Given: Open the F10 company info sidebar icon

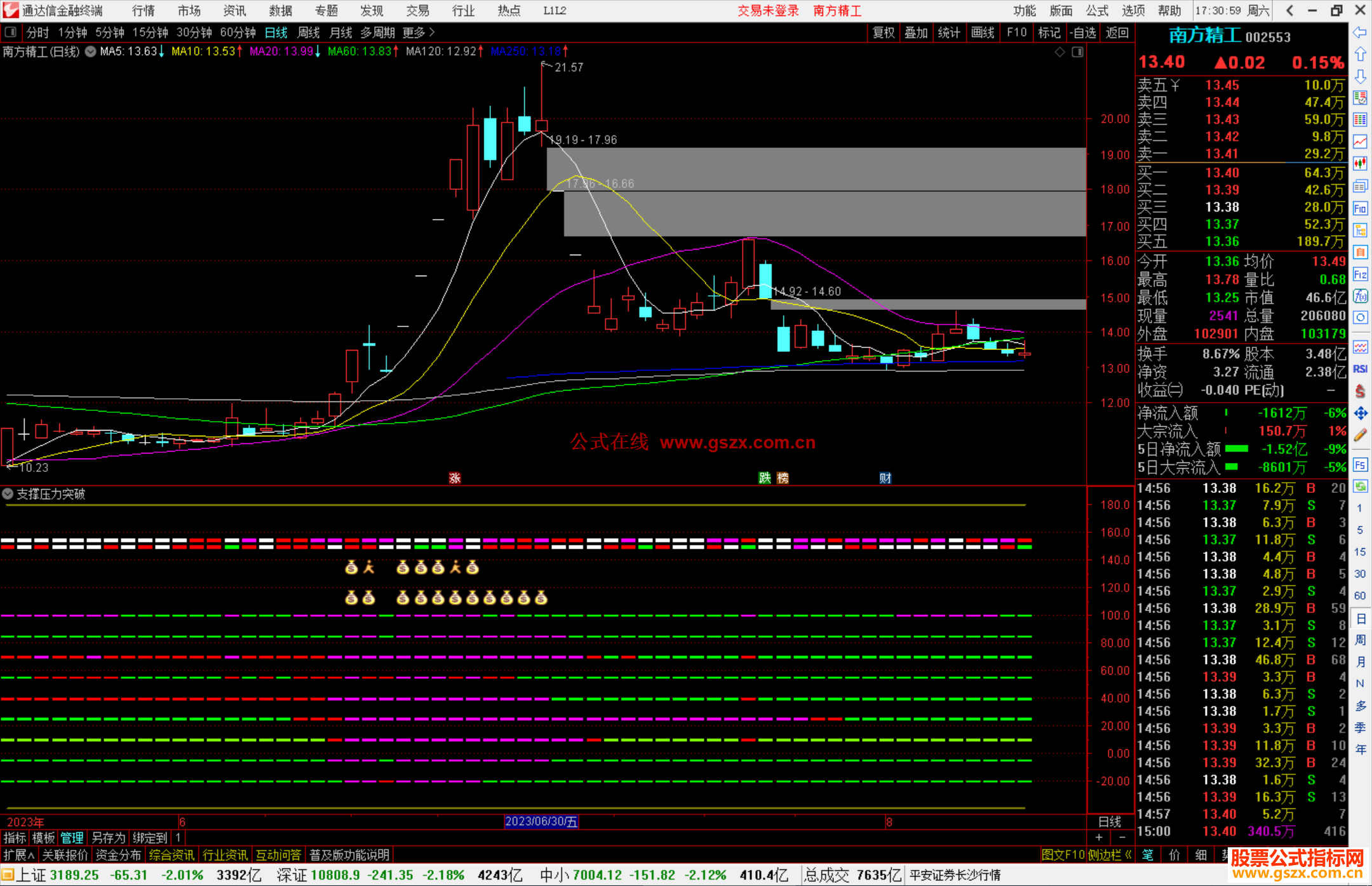Looking at the screenshot, I should point(1360,208).
